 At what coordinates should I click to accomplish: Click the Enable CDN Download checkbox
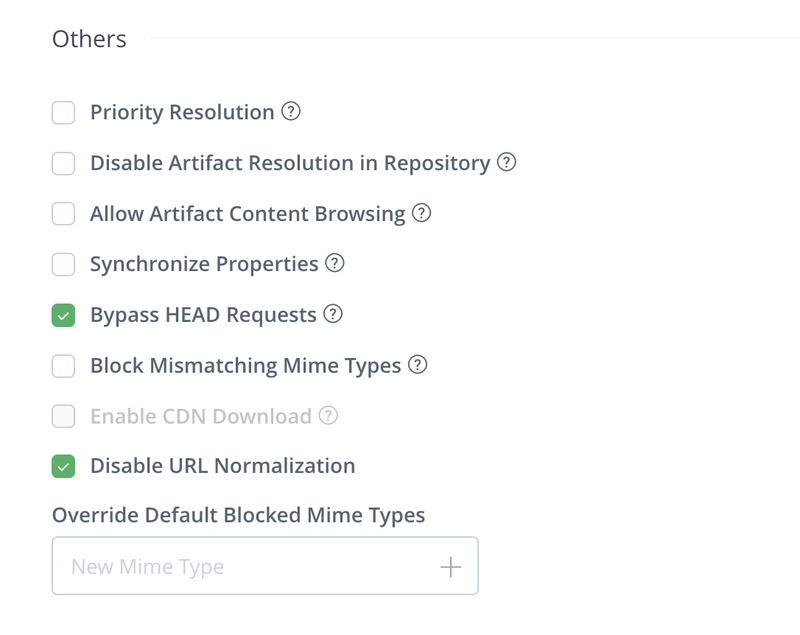tap(64, 416)
